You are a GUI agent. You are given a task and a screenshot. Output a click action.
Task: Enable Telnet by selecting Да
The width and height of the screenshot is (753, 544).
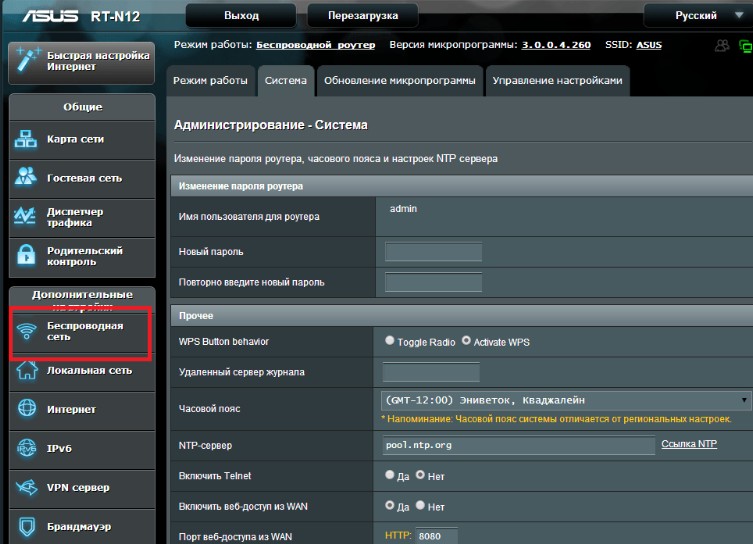pyautogui.click(x=390, y=475)
